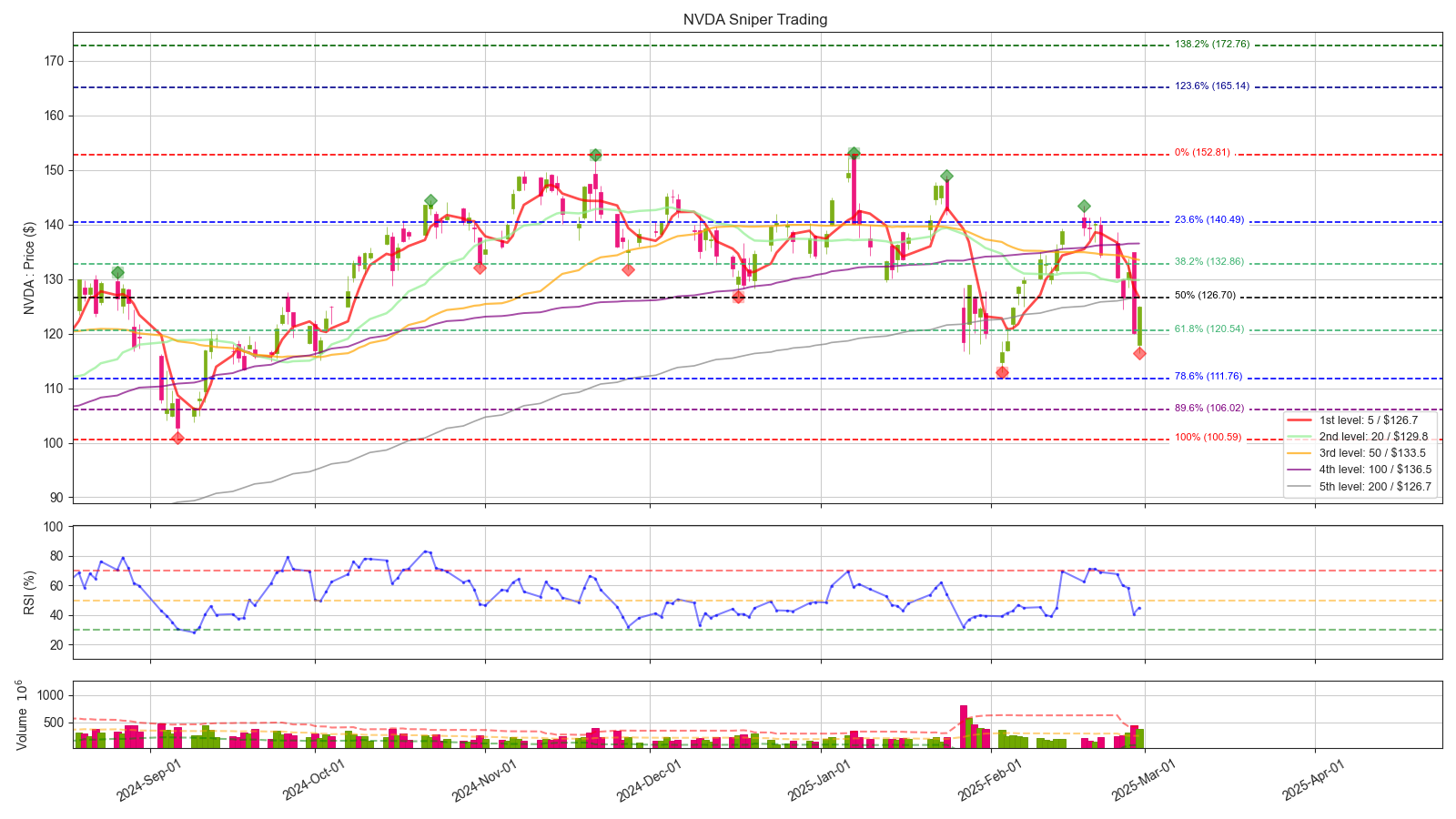
Task: Click the 50% (126.70) level label
Action: (1205, 295)
